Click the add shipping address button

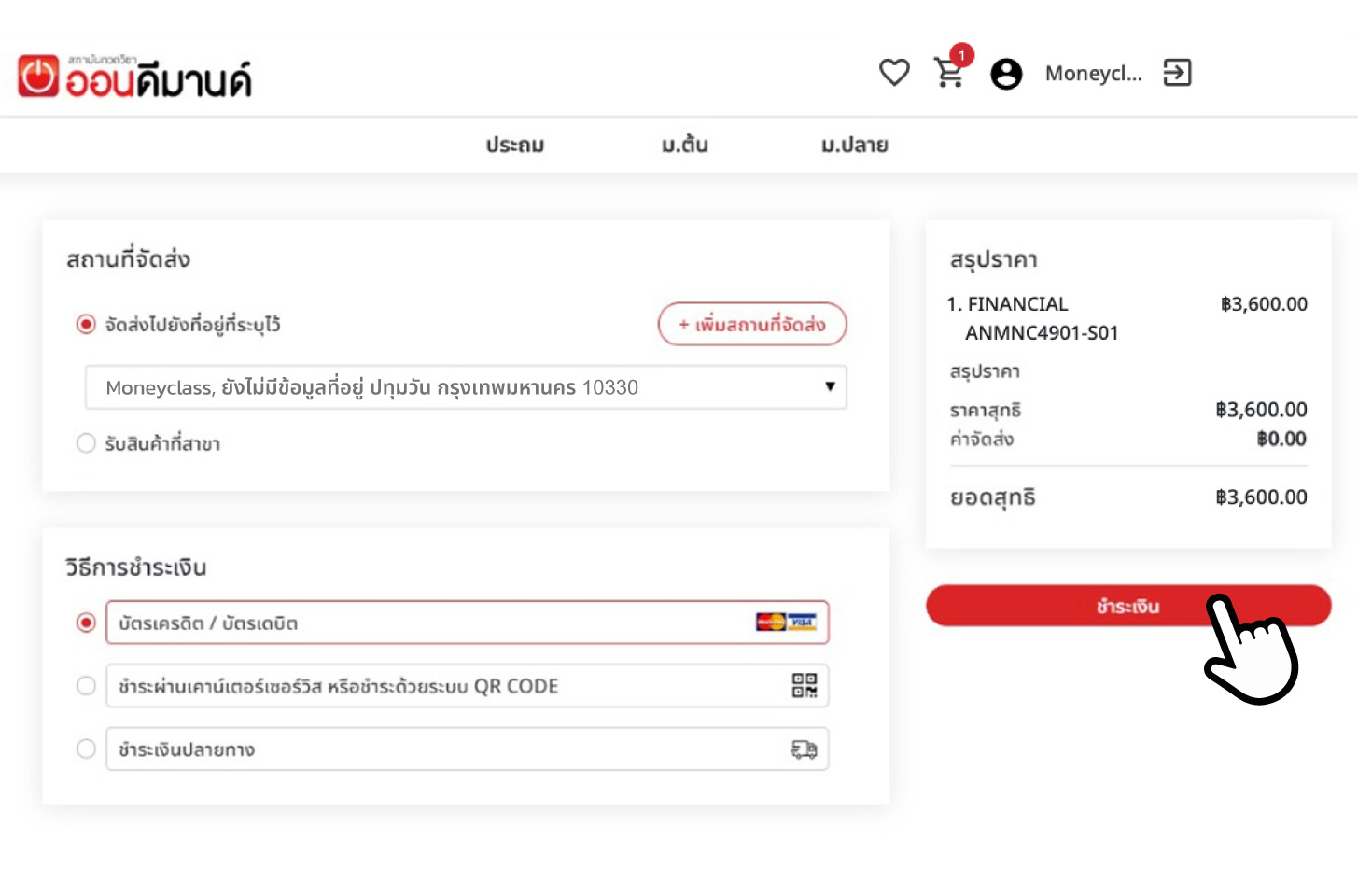click(x=752, y=325)
